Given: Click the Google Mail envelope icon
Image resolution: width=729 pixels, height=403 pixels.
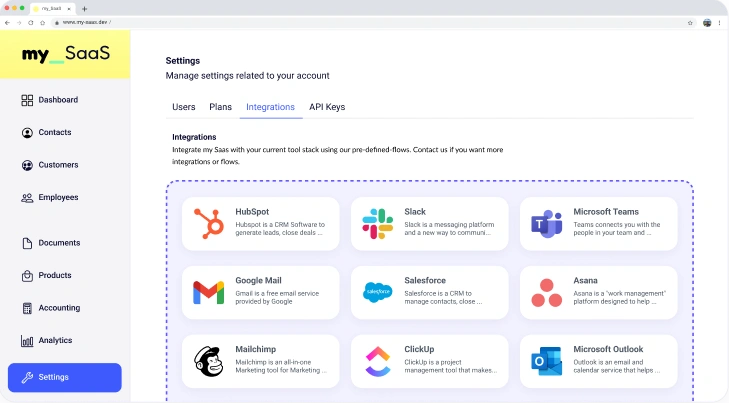Looking at the screenshot, I should click(208, 292).
